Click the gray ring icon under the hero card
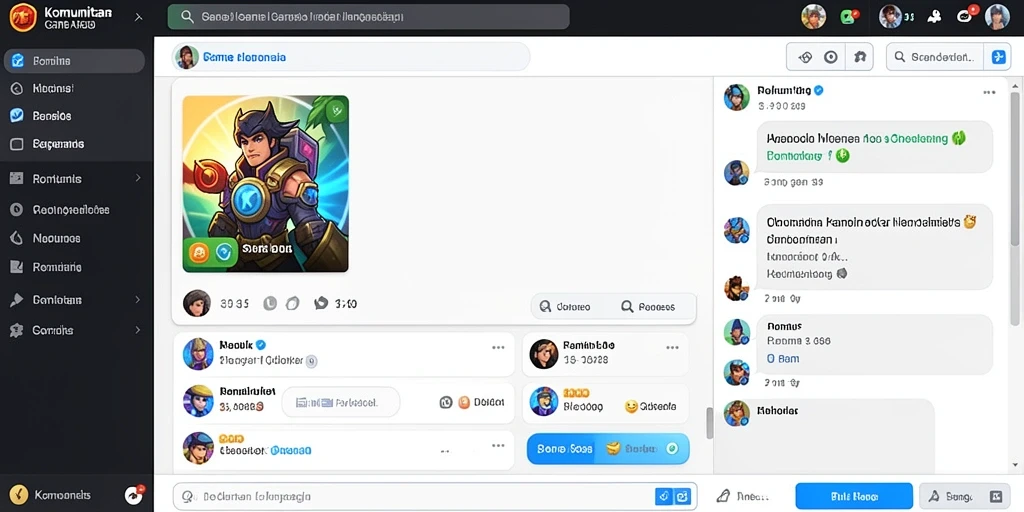This screenshot has height=512, width=1024. pyautogui.click(x=293, y=303)
